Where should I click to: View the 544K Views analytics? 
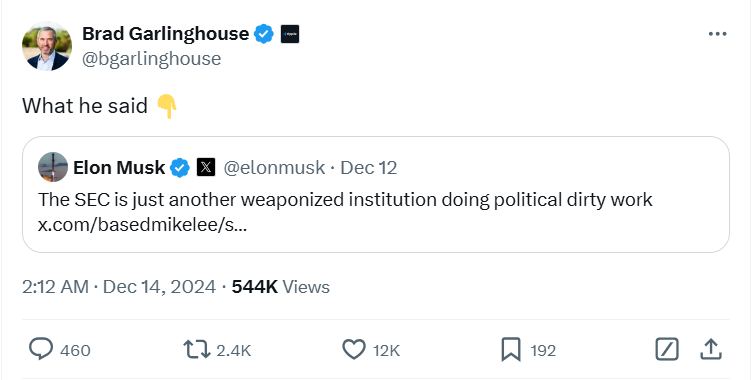[281, 287]
